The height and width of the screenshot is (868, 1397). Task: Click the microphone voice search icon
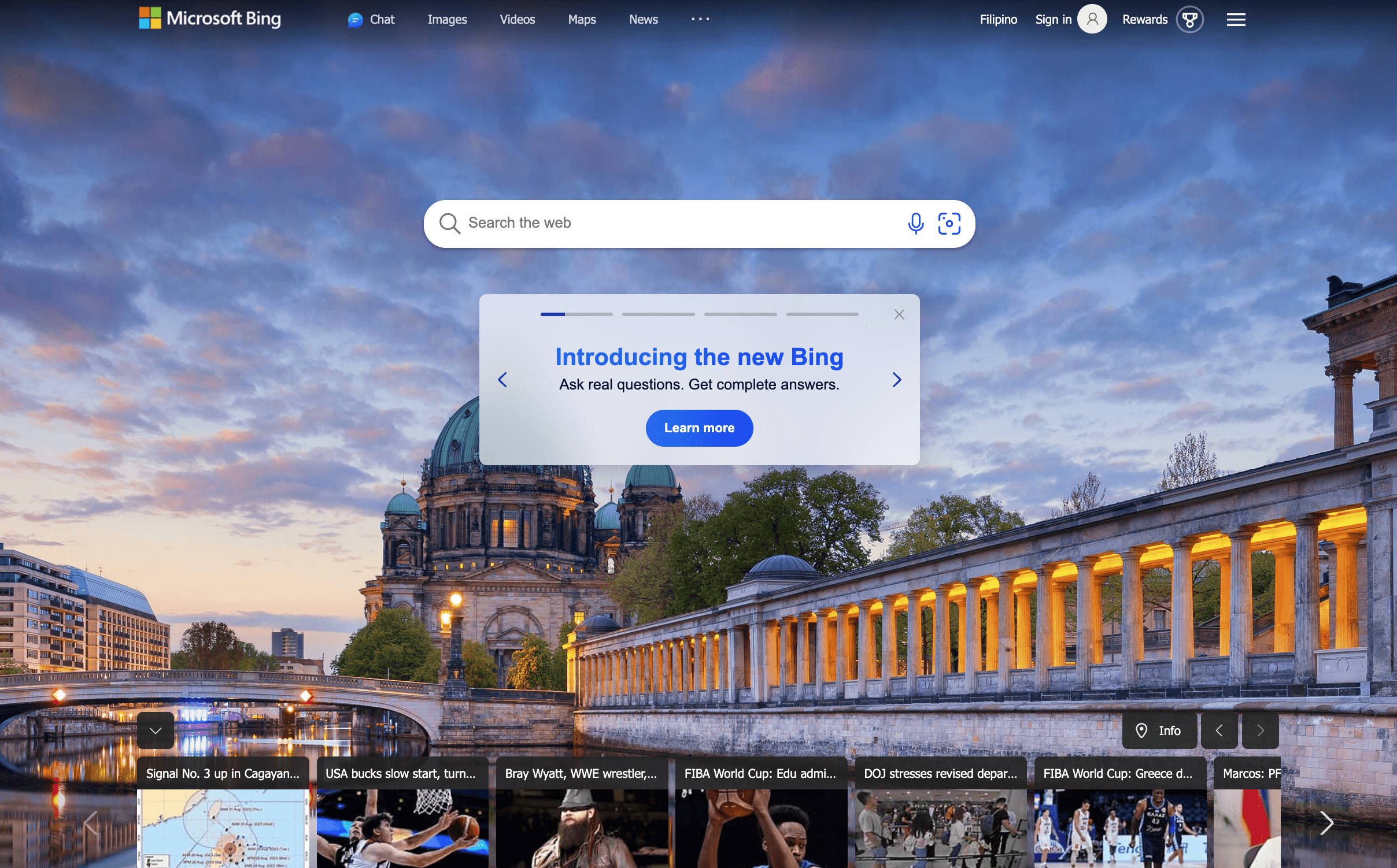[x=915, y=223]
